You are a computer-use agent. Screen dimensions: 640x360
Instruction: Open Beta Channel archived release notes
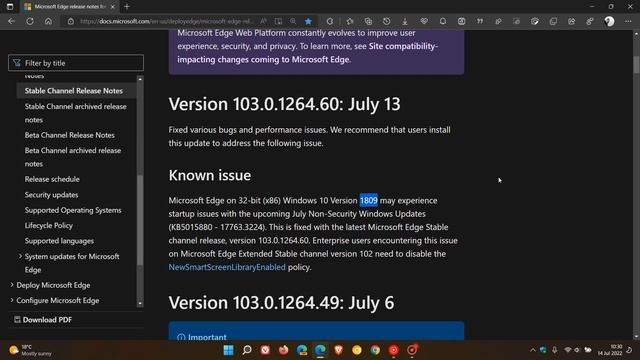(73, 157)
